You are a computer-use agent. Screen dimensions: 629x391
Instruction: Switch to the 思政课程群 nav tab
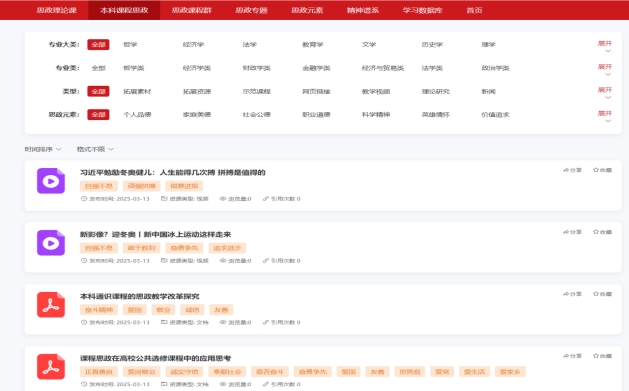[192, 10]
